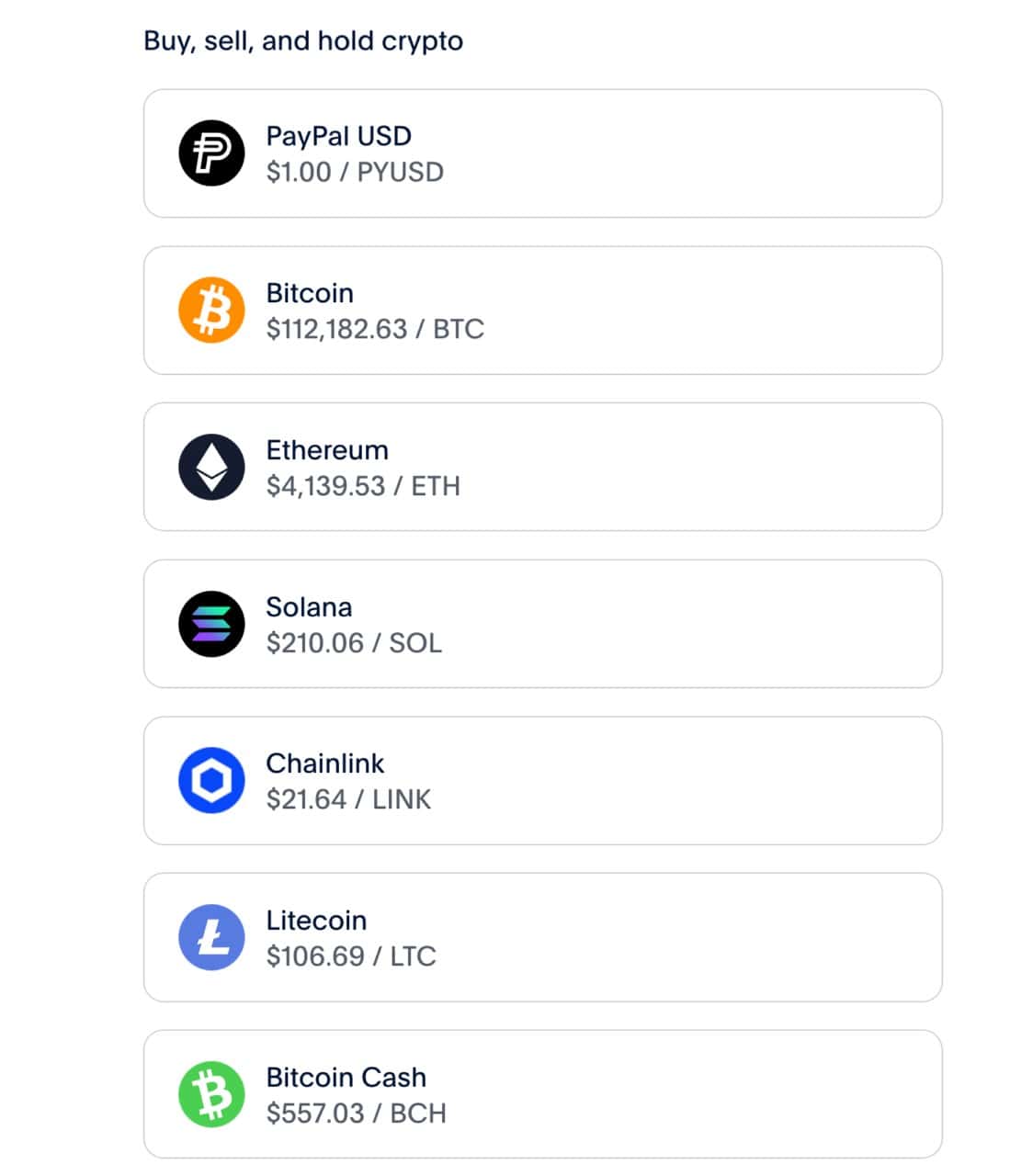Image resolution: width=1010 pixels, height=1176 pixels.
Task: Click the green Bitcoin Cash icon
Action: [211, 1094]
